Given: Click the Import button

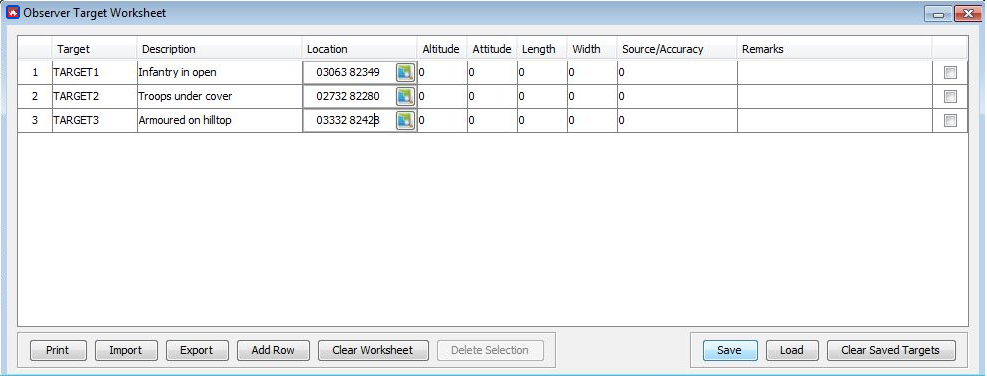Looking at the screenshot, I should coord(125,350).
